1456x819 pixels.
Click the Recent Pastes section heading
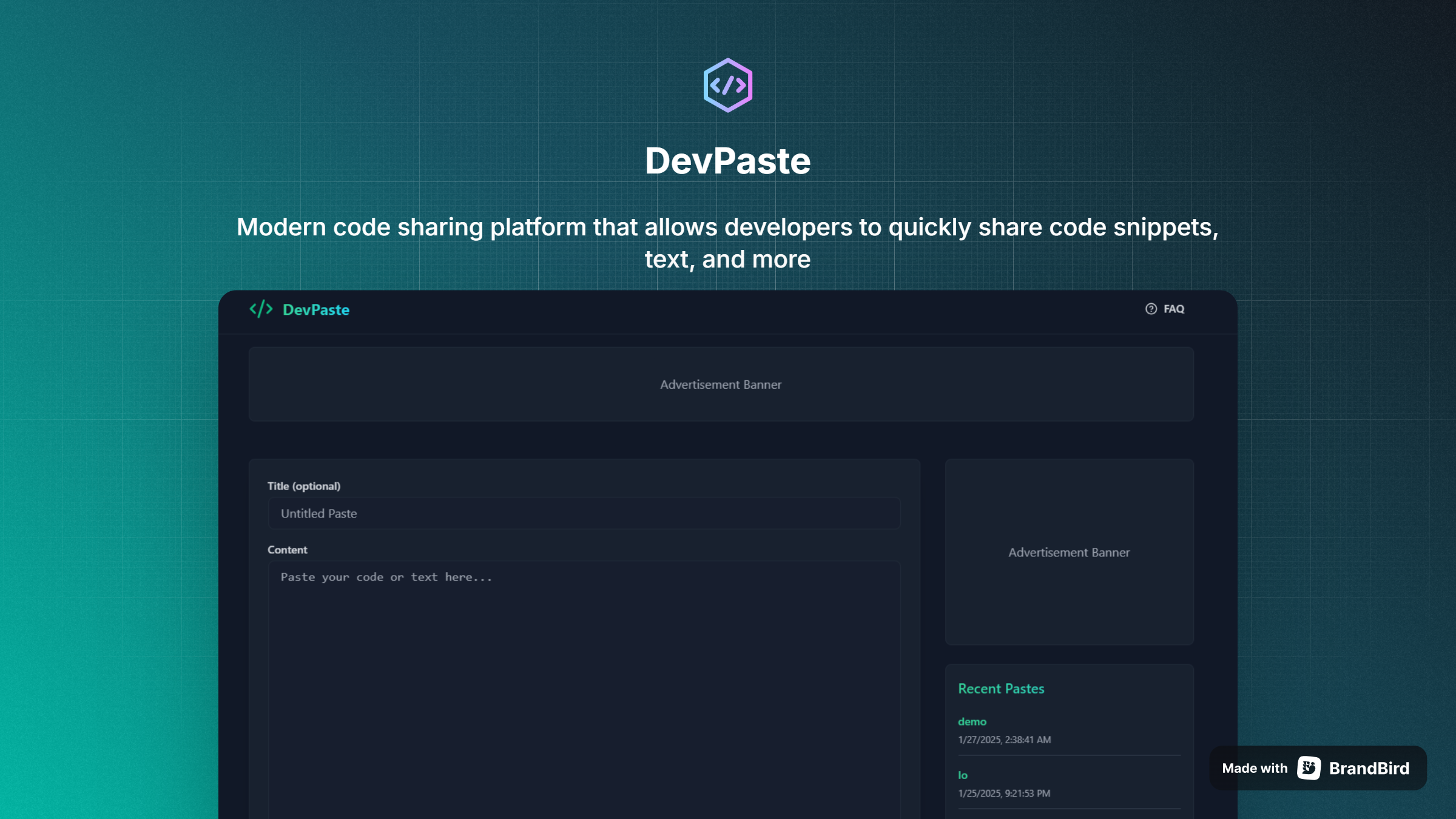pyautogui.click(x=1000, y=689)
